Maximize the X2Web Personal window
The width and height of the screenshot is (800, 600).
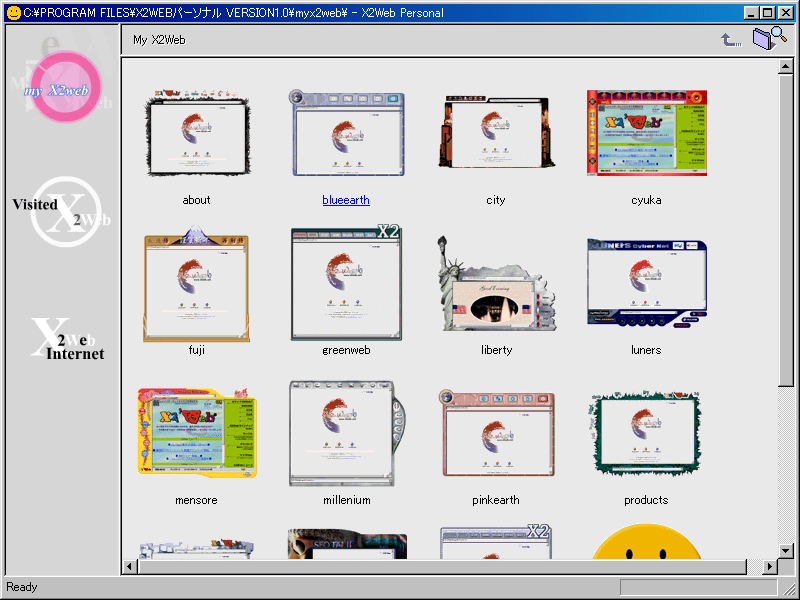[x=768, y=13]
